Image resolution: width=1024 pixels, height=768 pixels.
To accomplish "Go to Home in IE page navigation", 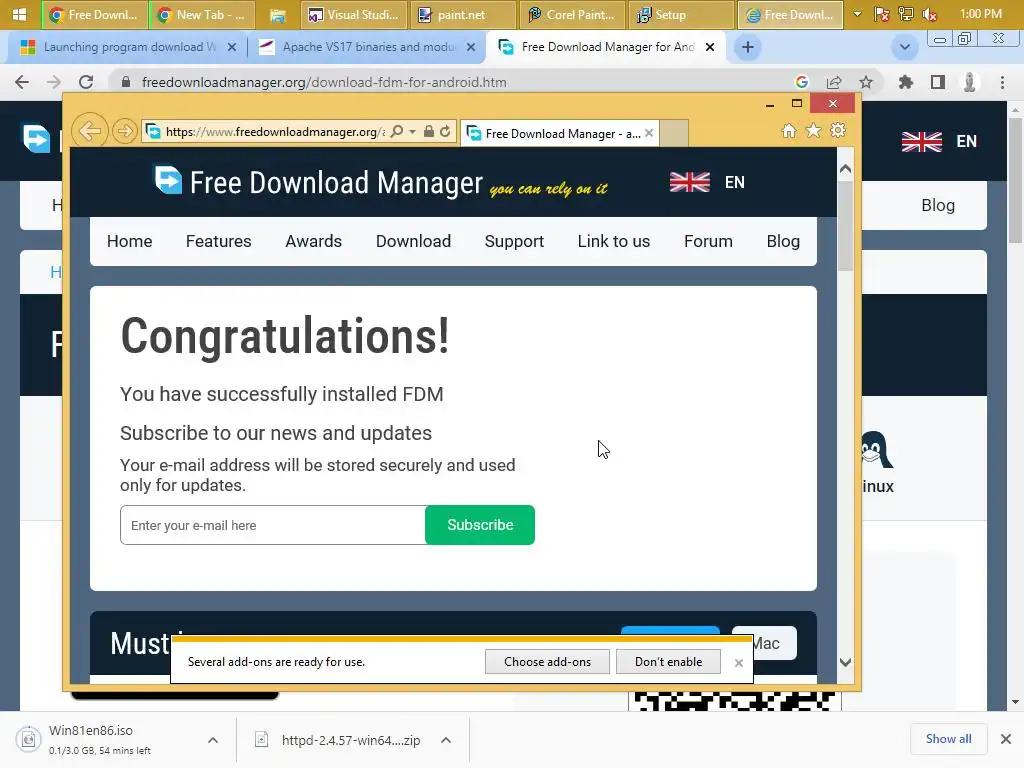I will [129, 241].
